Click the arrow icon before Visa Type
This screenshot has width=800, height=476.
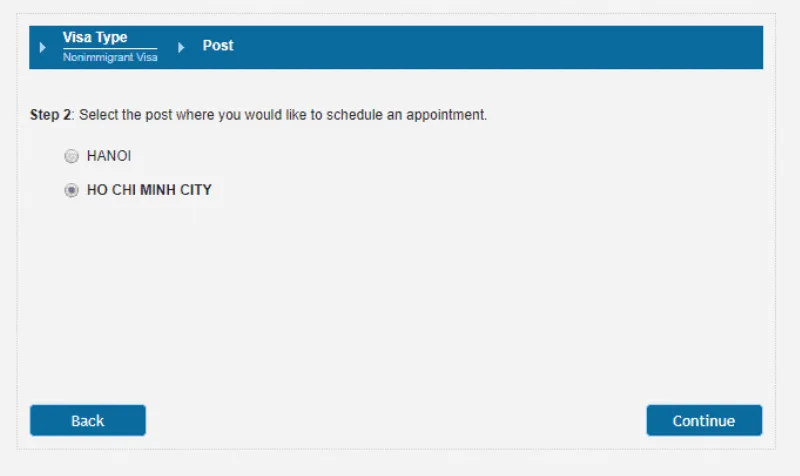click(x=43, y=47)
